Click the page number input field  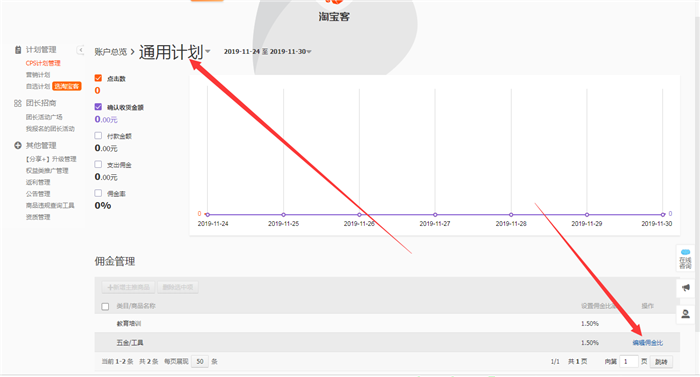[x=629, y=361]
